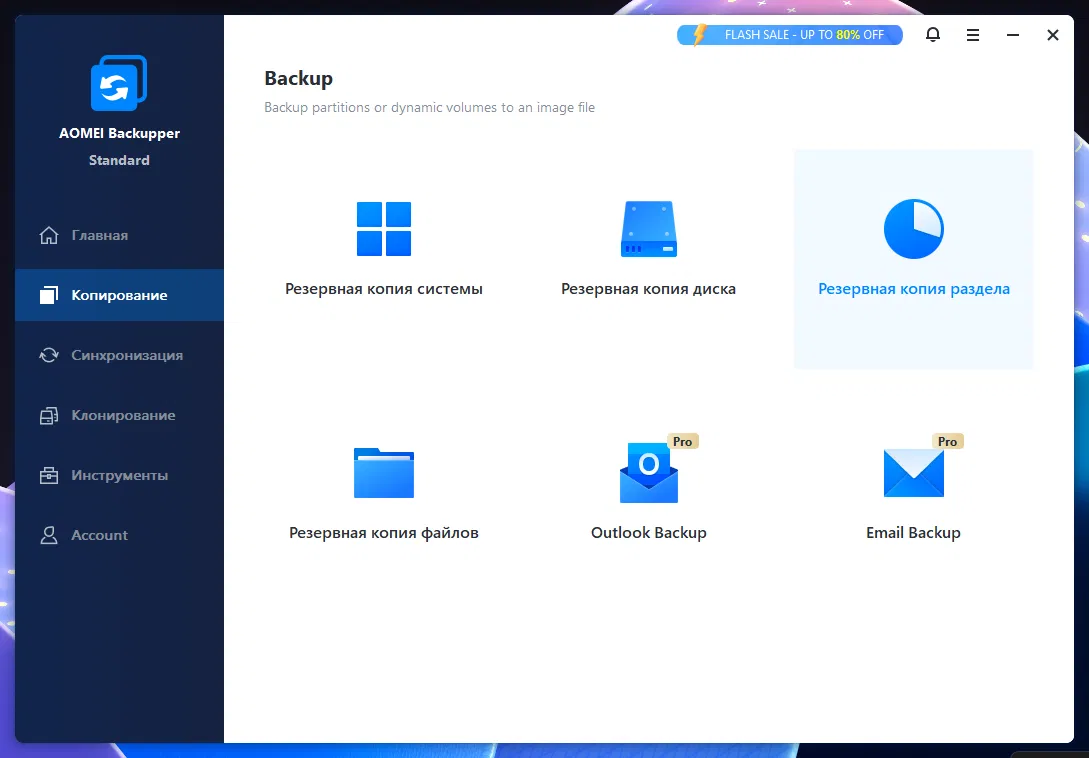1089x758 pixels.
Task: Select Копирование in the sidebar
Action: [119, 295]
